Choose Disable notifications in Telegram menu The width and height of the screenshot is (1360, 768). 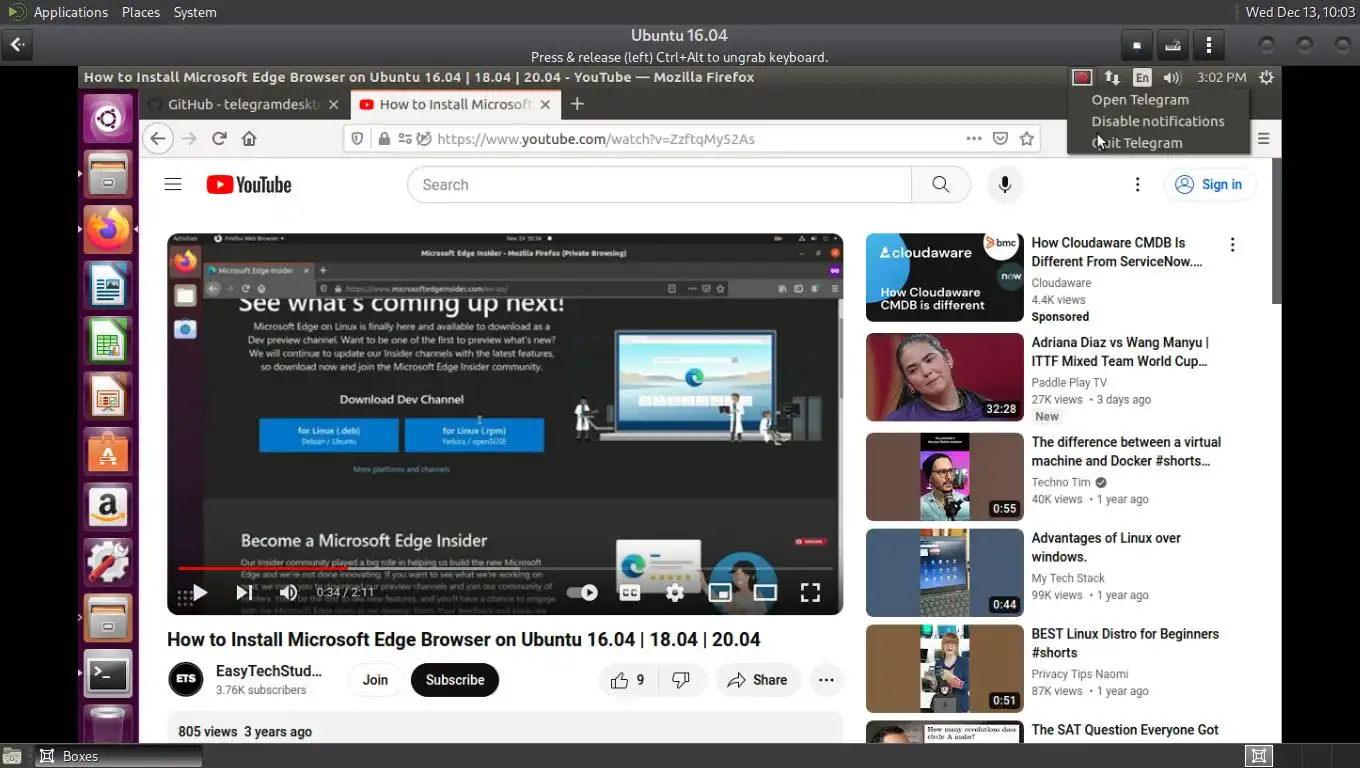(x=1158, y=121)
